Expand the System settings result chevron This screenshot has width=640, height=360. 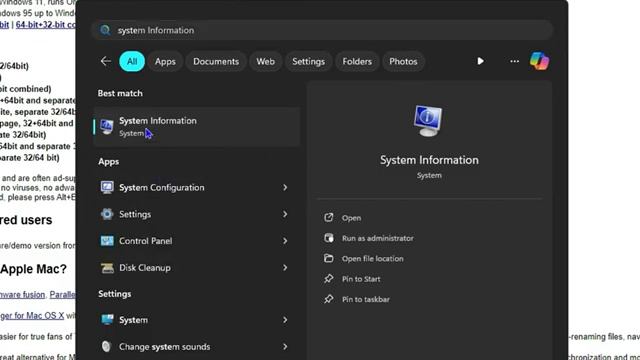tap(285, 320)
